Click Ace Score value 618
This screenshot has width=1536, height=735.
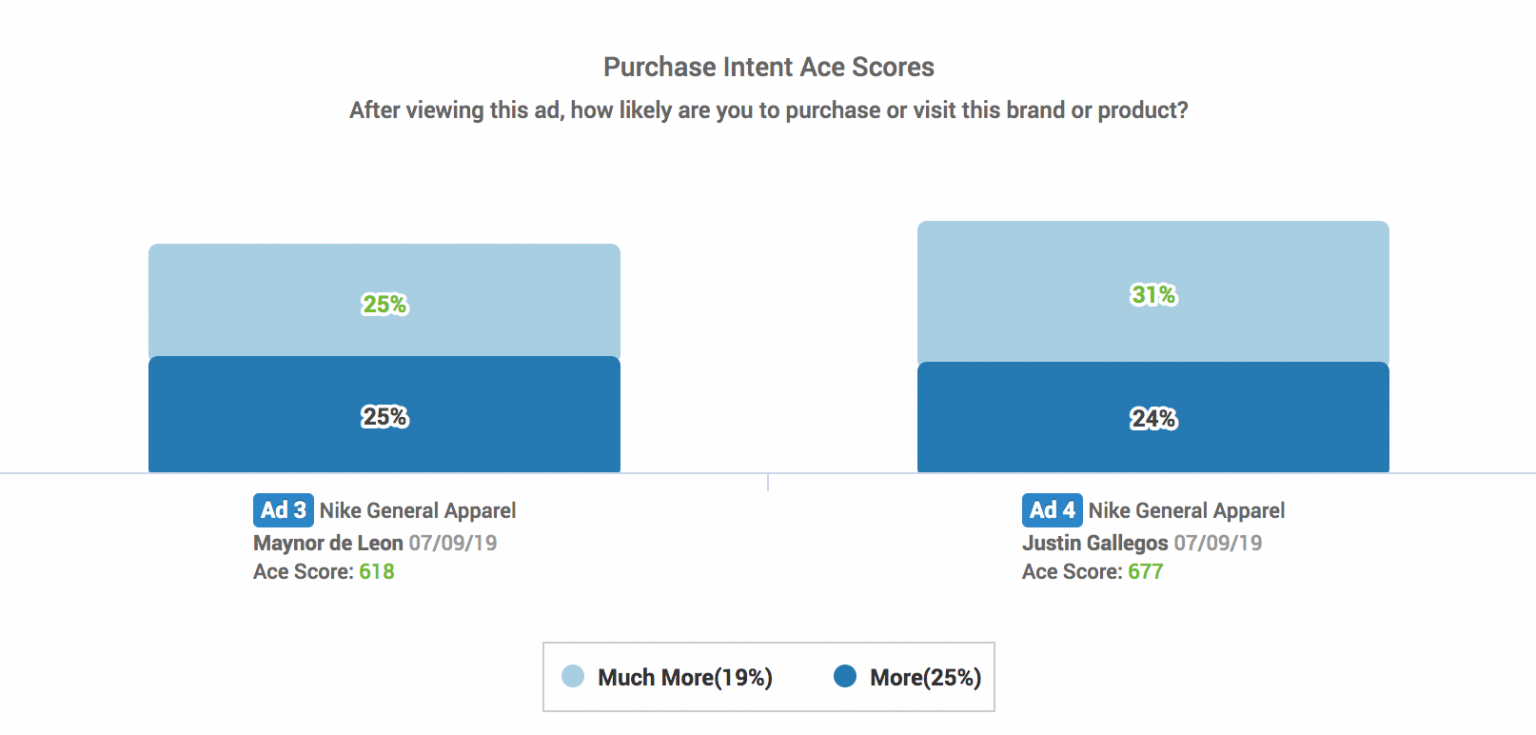click(377, 572)
